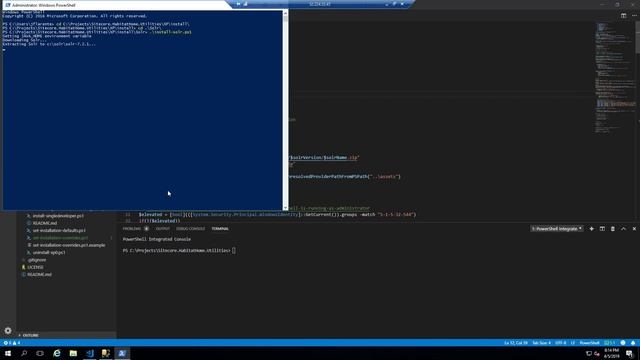The image size is (640, 360).
Task: Open set-installation-defaults.ps1 file
Action: (x=59, y=231)
